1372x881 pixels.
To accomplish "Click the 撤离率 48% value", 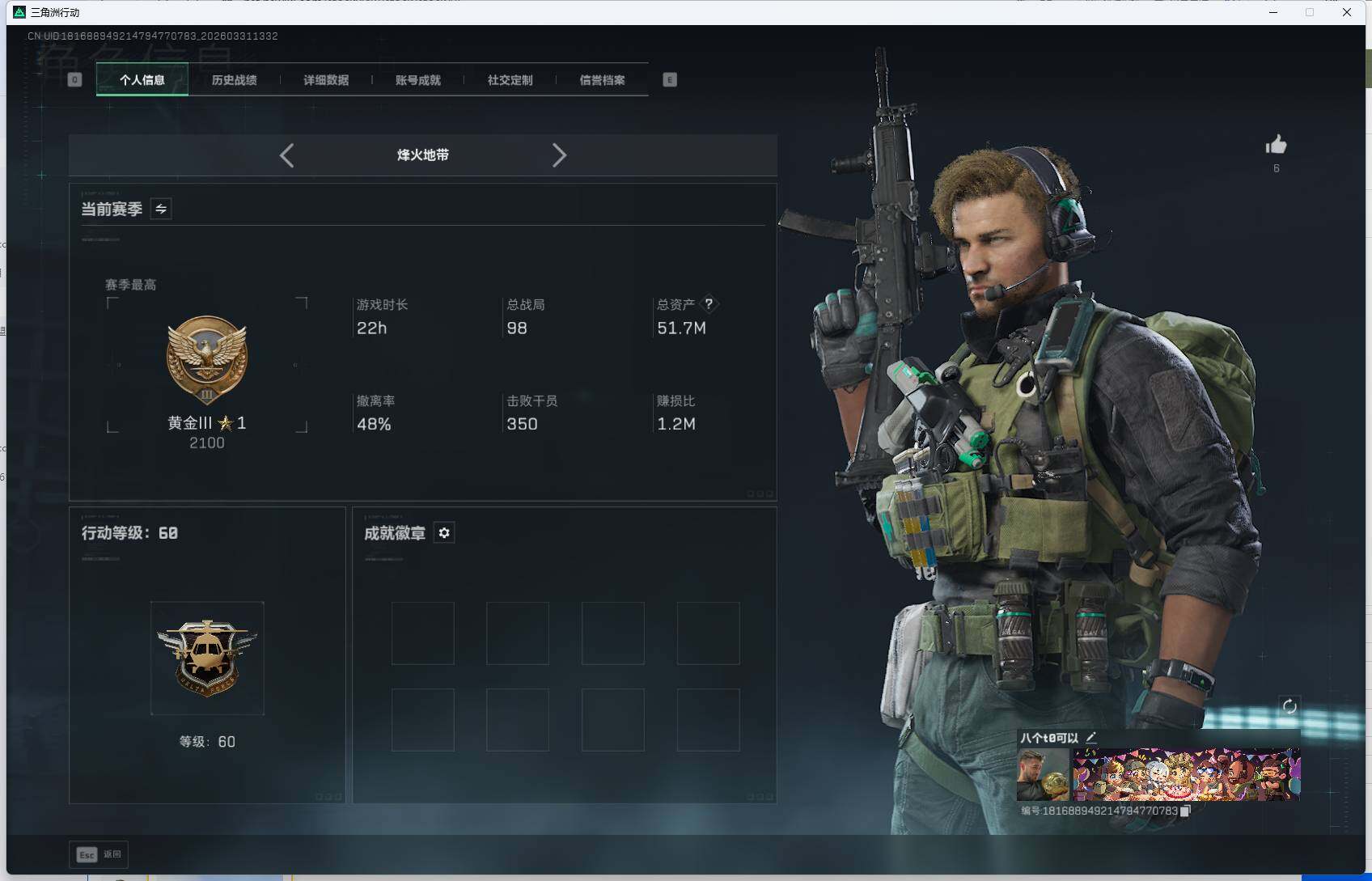I will 374,424.
